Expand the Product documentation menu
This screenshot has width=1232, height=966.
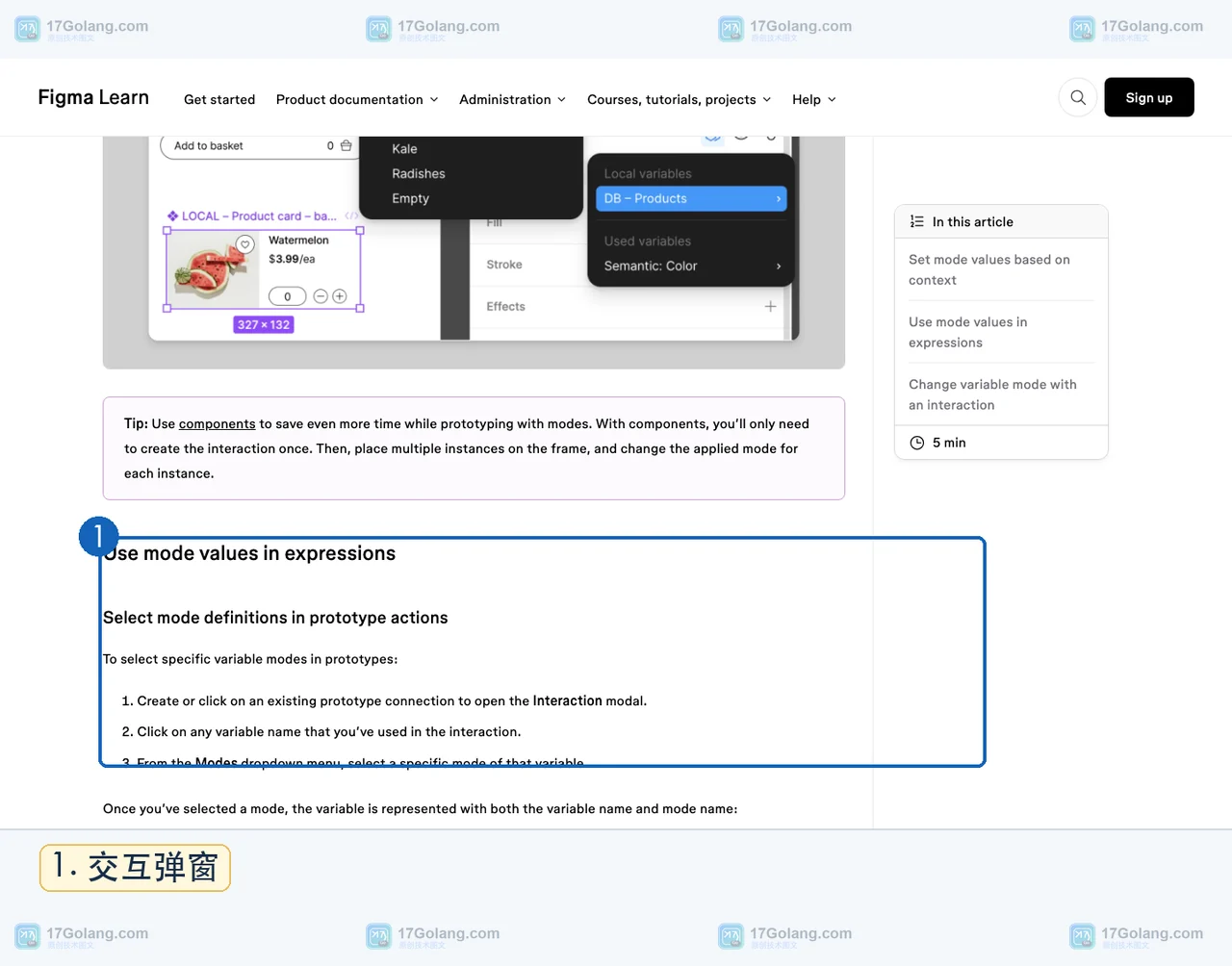(x=357, y=99)
